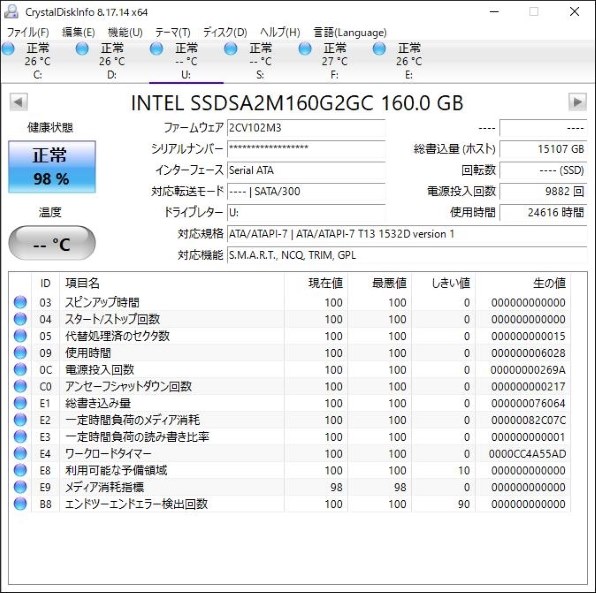Image resolution: width=596 pixels, height=593 pixels.
Task: Open the ディスク(D) menu
Action: tap(225, 32)
